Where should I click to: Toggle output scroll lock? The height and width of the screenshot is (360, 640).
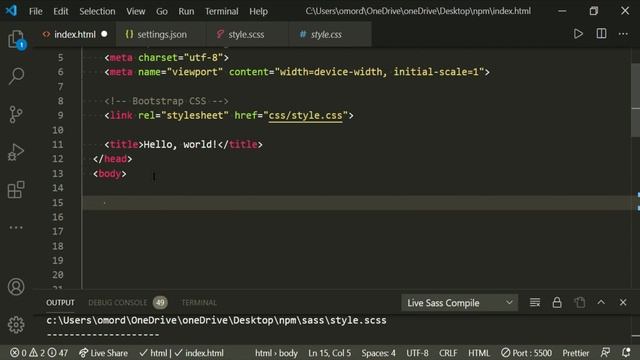click(557, 302)
